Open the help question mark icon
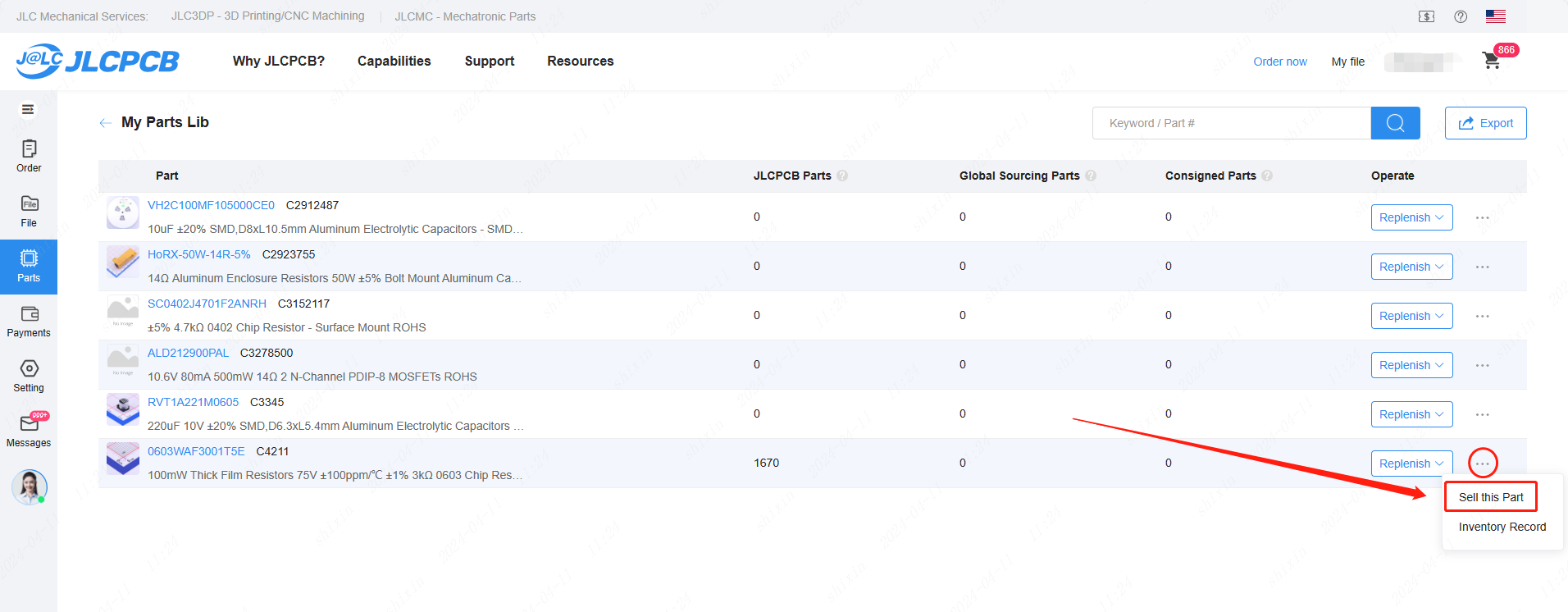This screenshot has width=1568, height=612. click(x=1461, y=16)
